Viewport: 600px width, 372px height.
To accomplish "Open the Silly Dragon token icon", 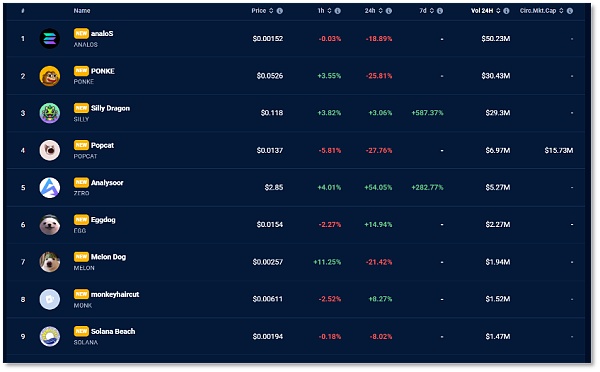I will click(50, 113).
